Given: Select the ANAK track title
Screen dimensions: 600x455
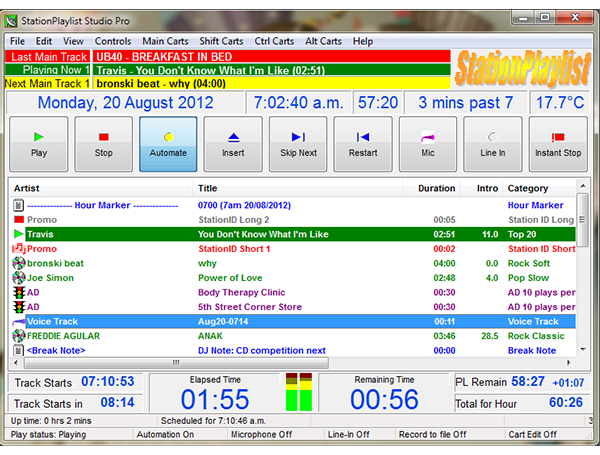Looking at the screenshot, I should [210, 336].
